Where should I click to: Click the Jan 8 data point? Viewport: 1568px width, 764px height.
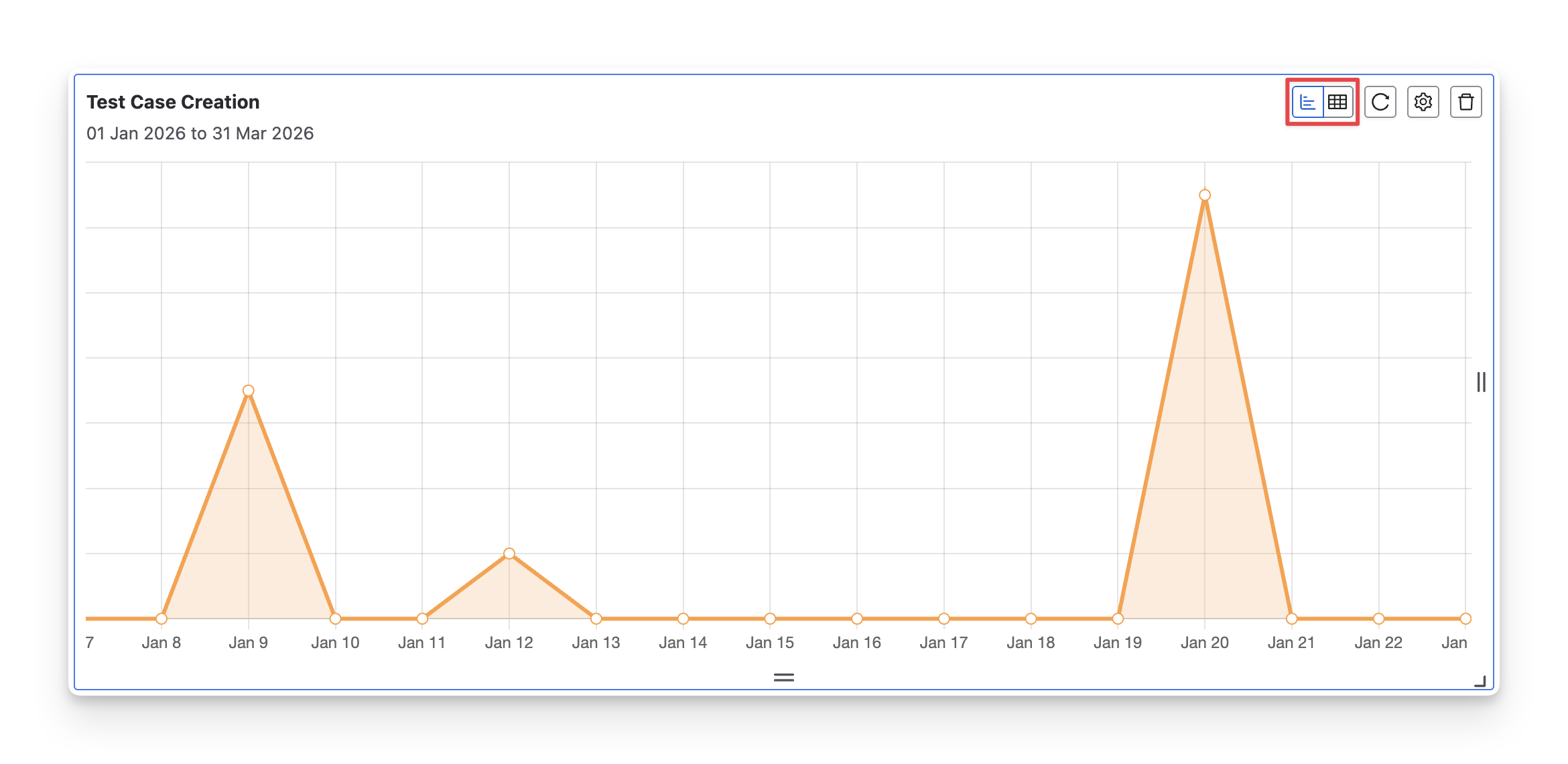coord(161,619)
